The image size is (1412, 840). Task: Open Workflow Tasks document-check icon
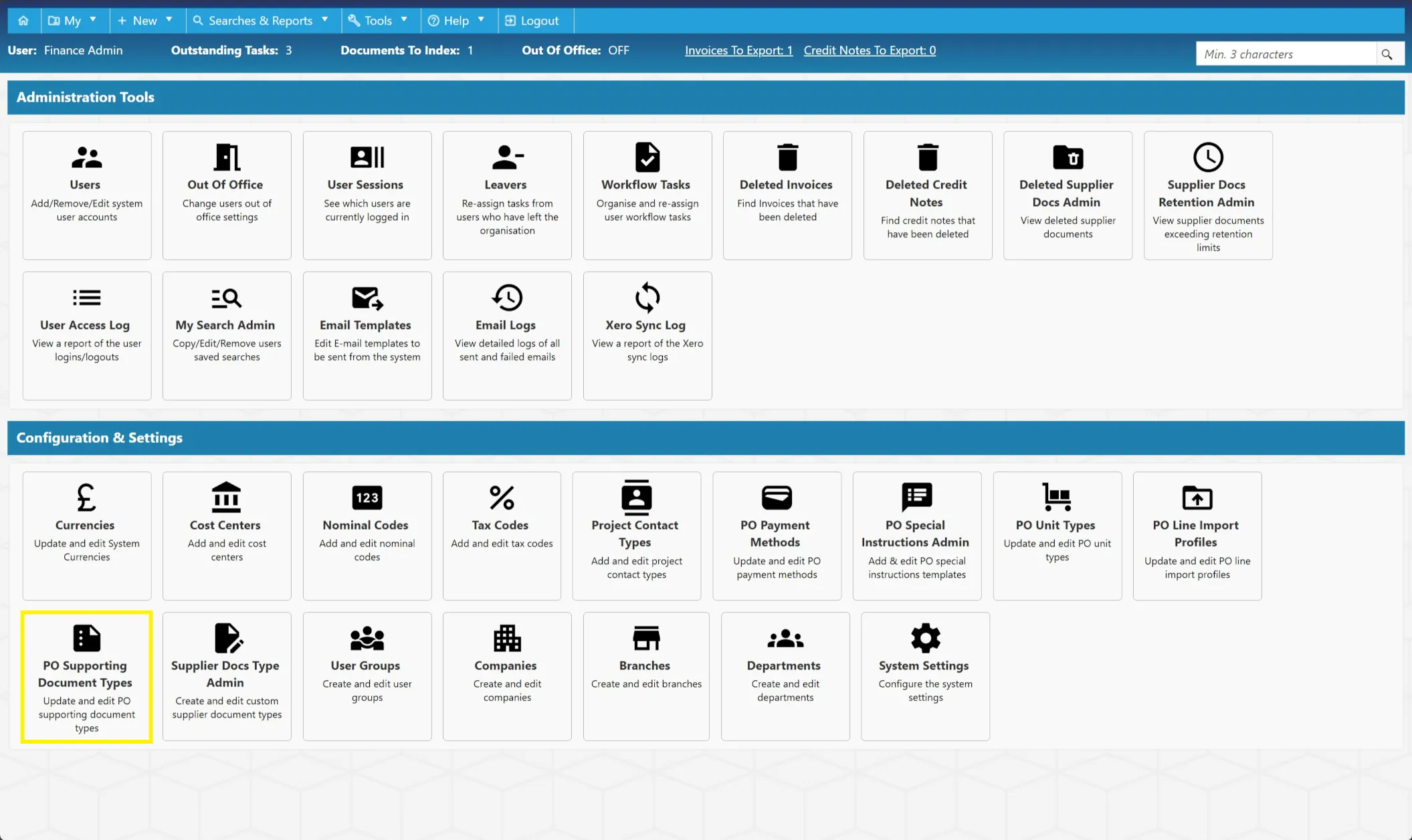[647, 157]
